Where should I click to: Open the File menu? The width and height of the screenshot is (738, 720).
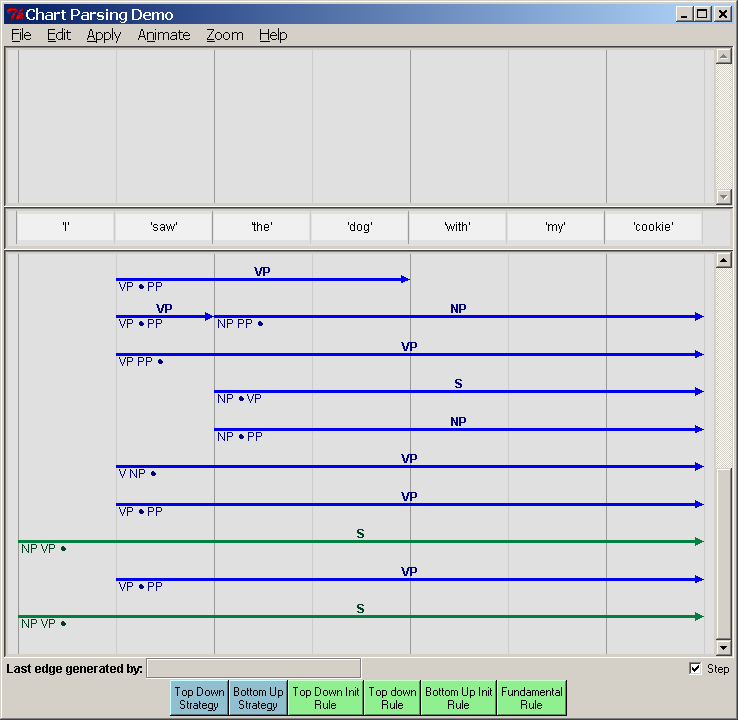pyautogui.click(x=21, y=35)
